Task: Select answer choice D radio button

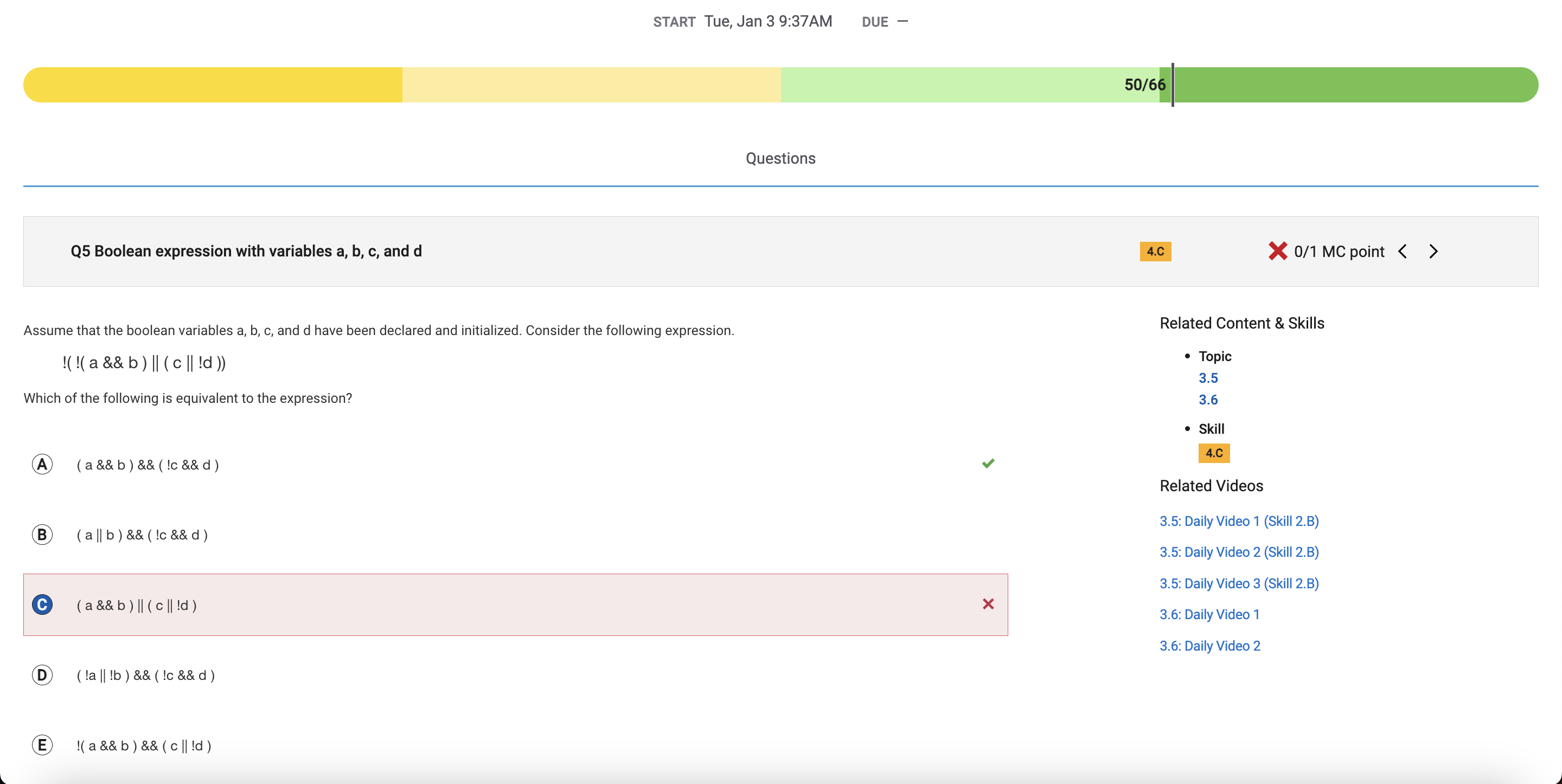Action: coord(42,675)
